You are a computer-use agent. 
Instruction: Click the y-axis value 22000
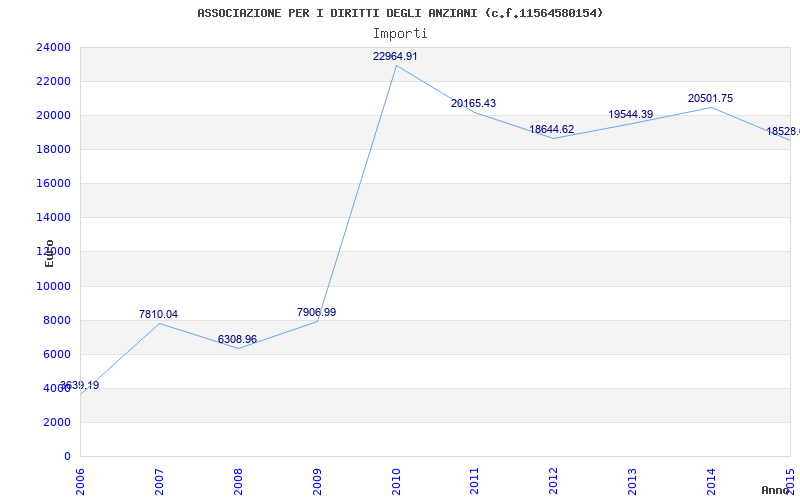[53, 81]
